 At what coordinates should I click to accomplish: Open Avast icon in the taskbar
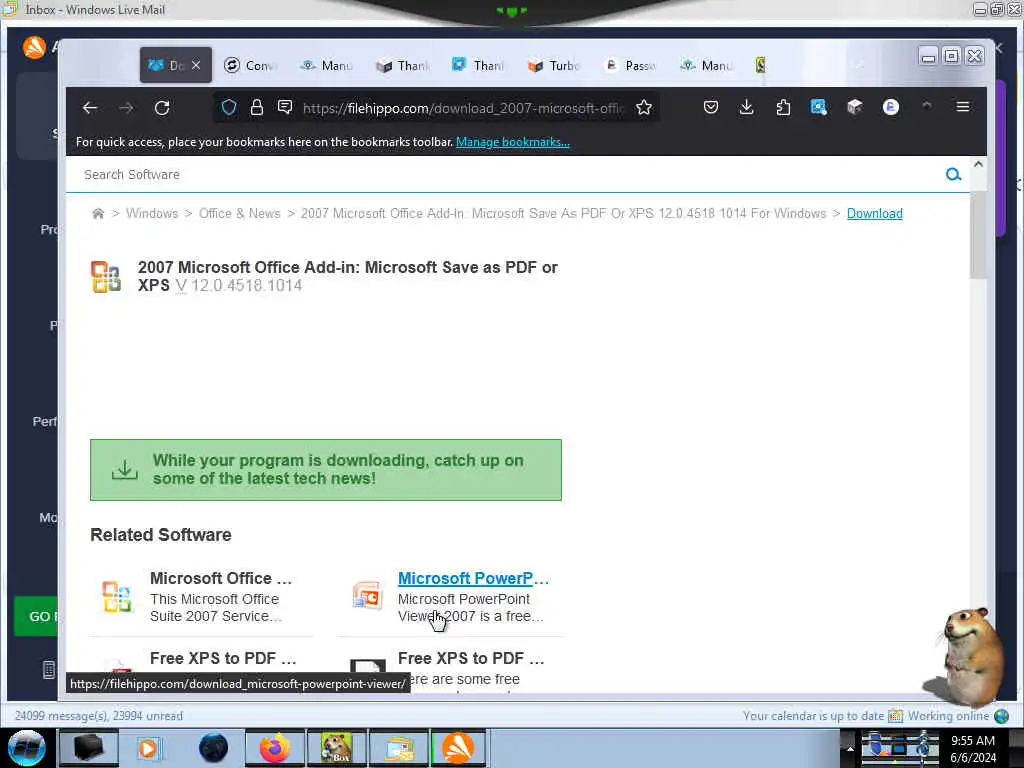coord(458,748)
